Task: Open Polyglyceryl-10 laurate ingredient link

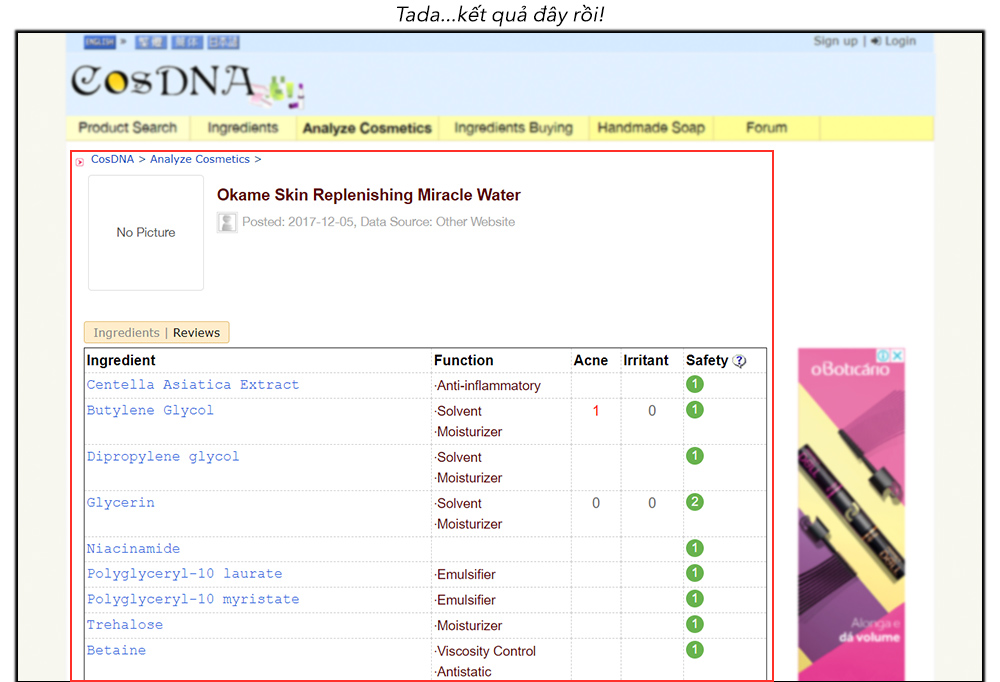Action: [184, 574]
